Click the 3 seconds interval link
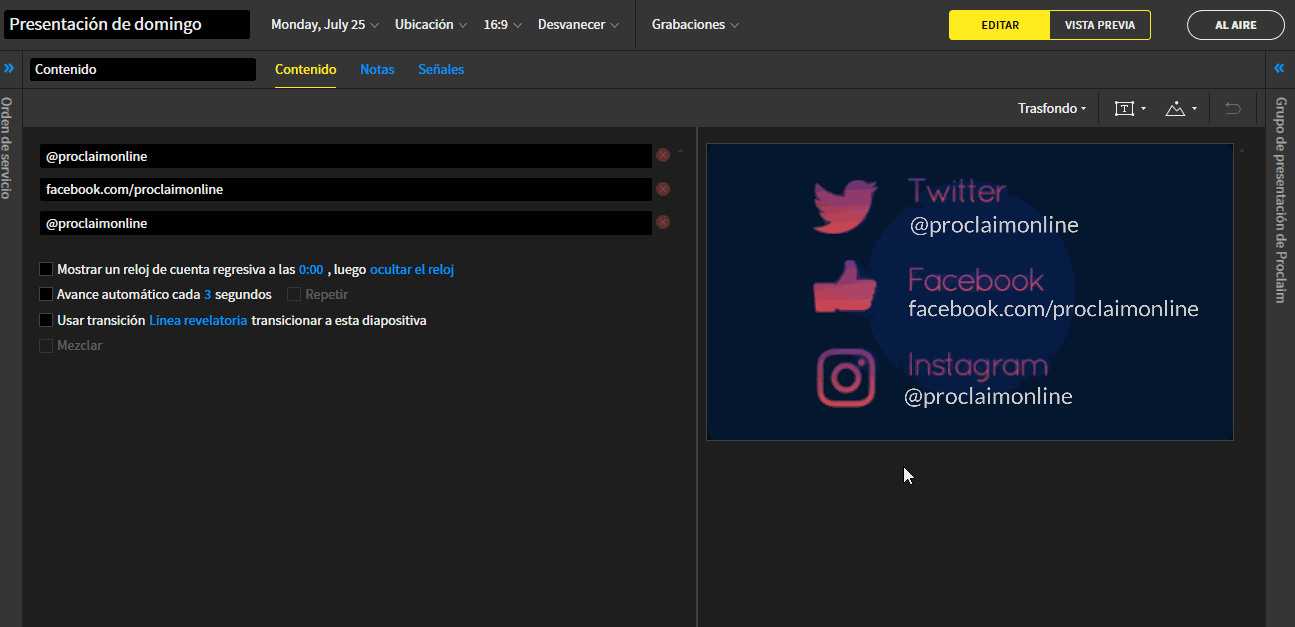Viewport: 1295px width, 627px height. point(207,295)
